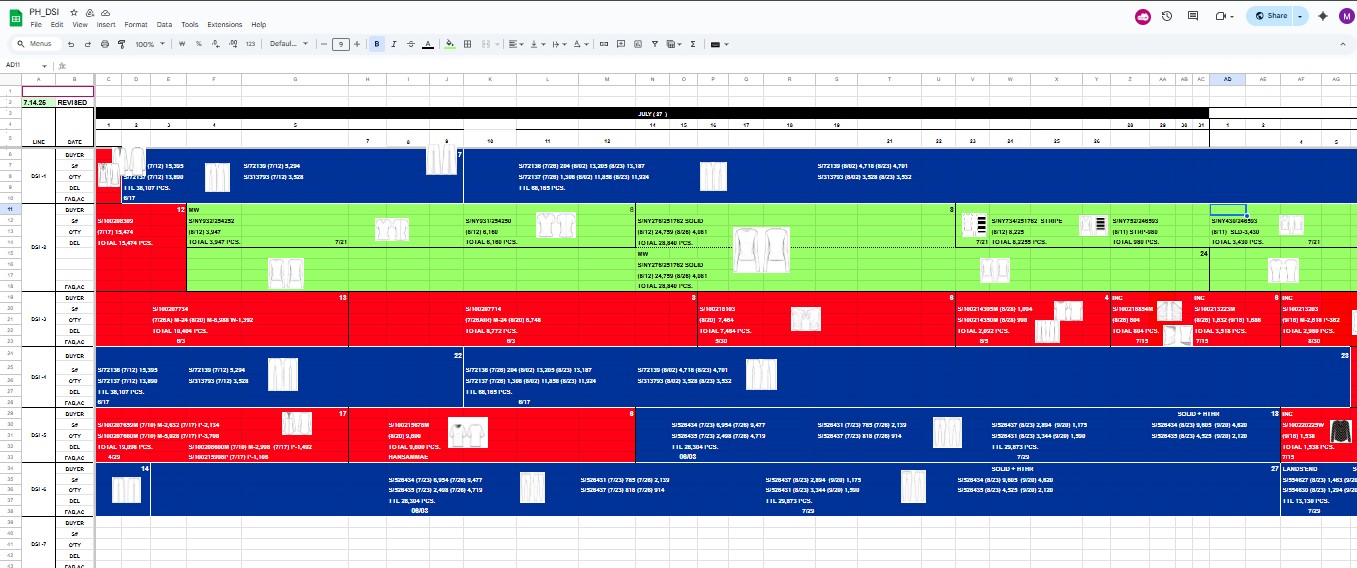Decrease font size with minus icon
The image size is (1357, 568).
point(324,44)
